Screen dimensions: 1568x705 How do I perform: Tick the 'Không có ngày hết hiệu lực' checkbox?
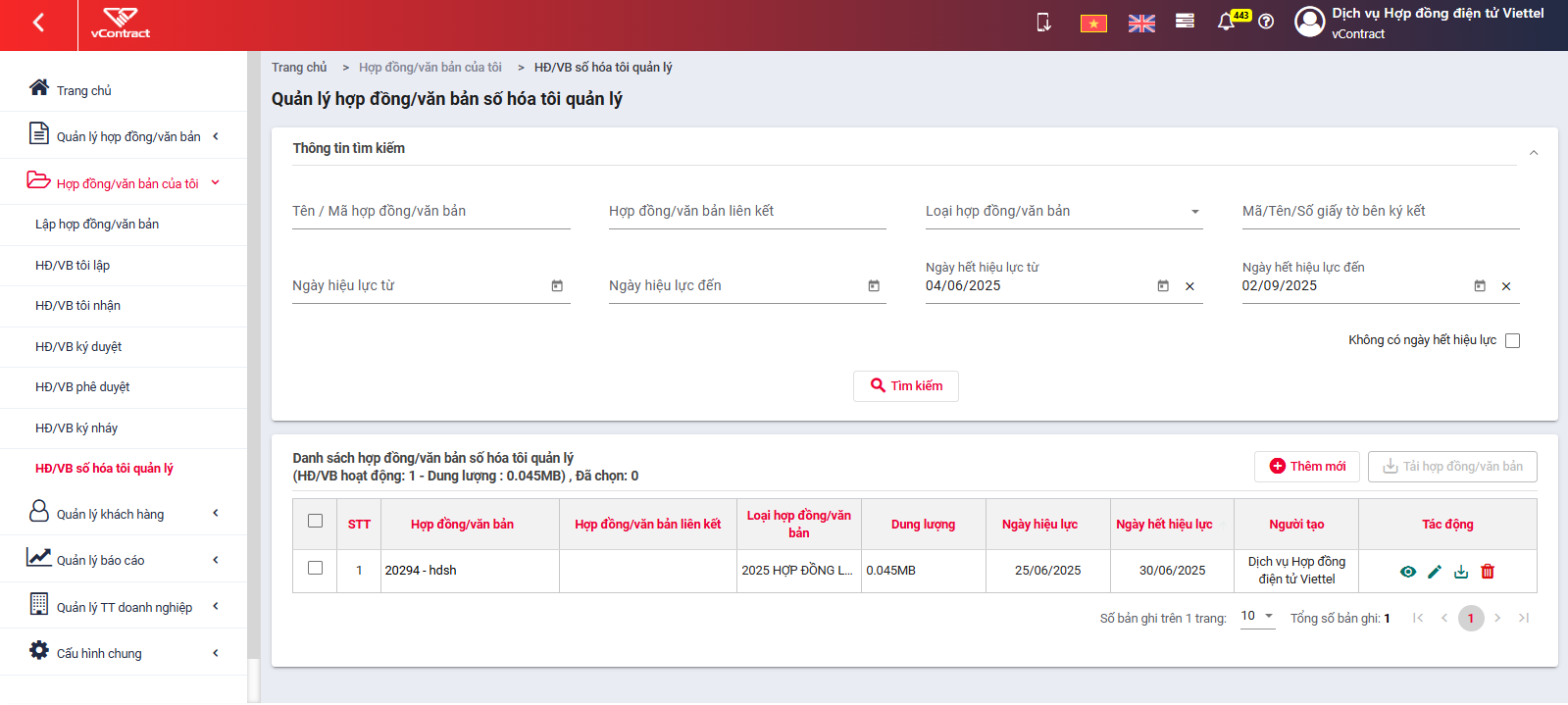tap(1512, 340)
